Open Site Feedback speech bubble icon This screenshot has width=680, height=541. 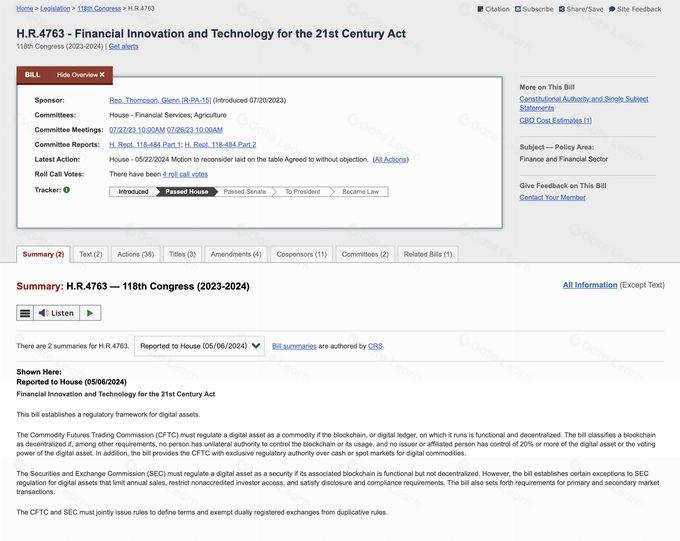coord(611,9)
